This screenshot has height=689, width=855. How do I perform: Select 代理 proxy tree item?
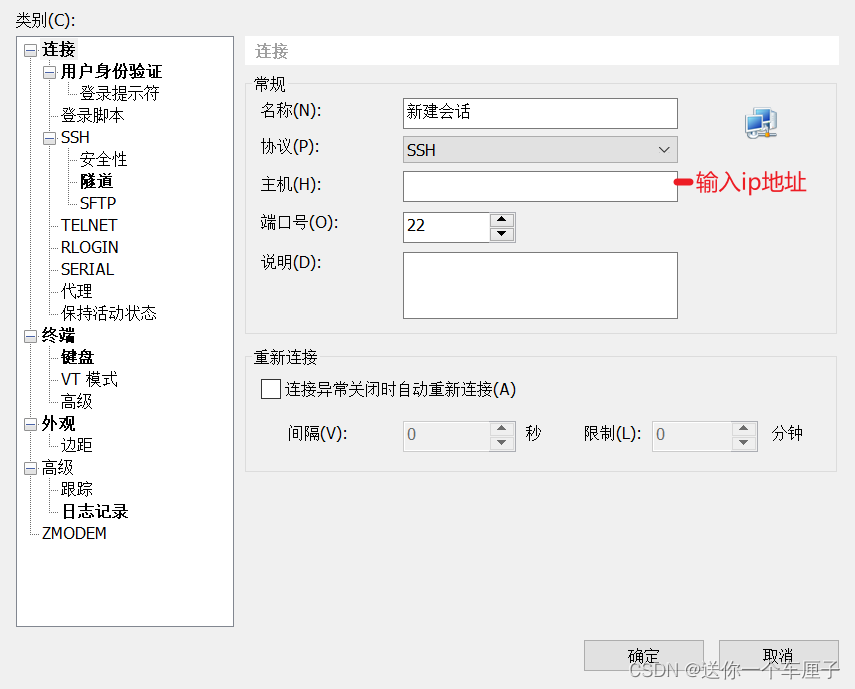(76, 291)
